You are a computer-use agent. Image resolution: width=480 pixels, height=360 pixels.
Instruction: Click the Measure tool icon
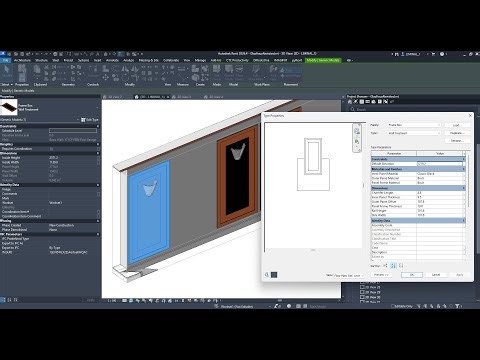click(182, 69)
